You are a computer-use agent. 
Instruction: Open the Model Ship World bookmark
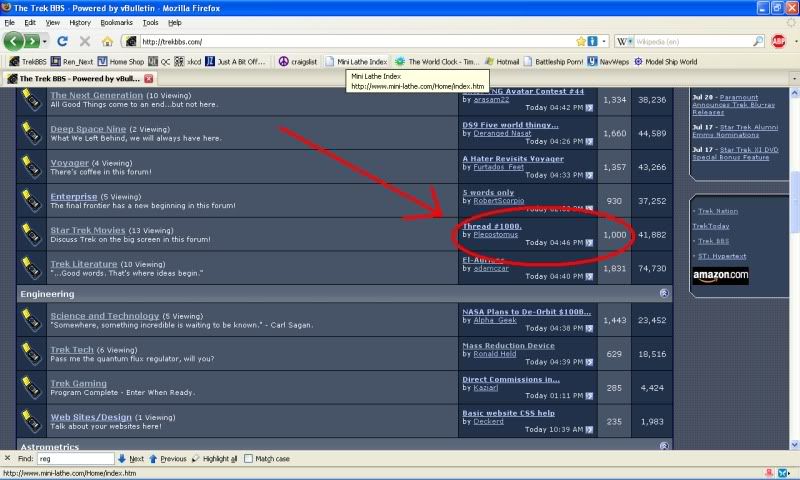666,62
